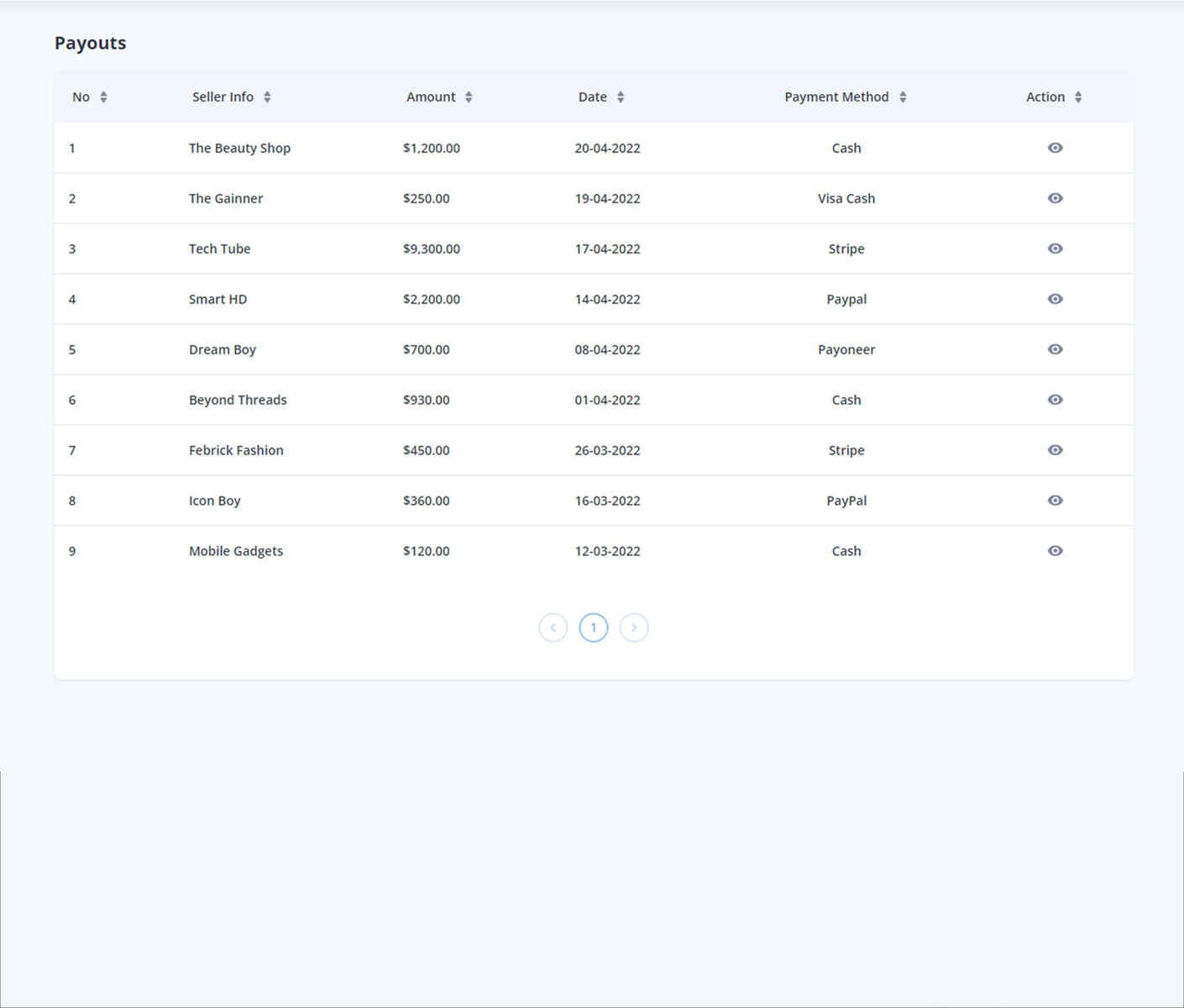
Task: Click date 08-04-2022
Action: pos(607,349)
